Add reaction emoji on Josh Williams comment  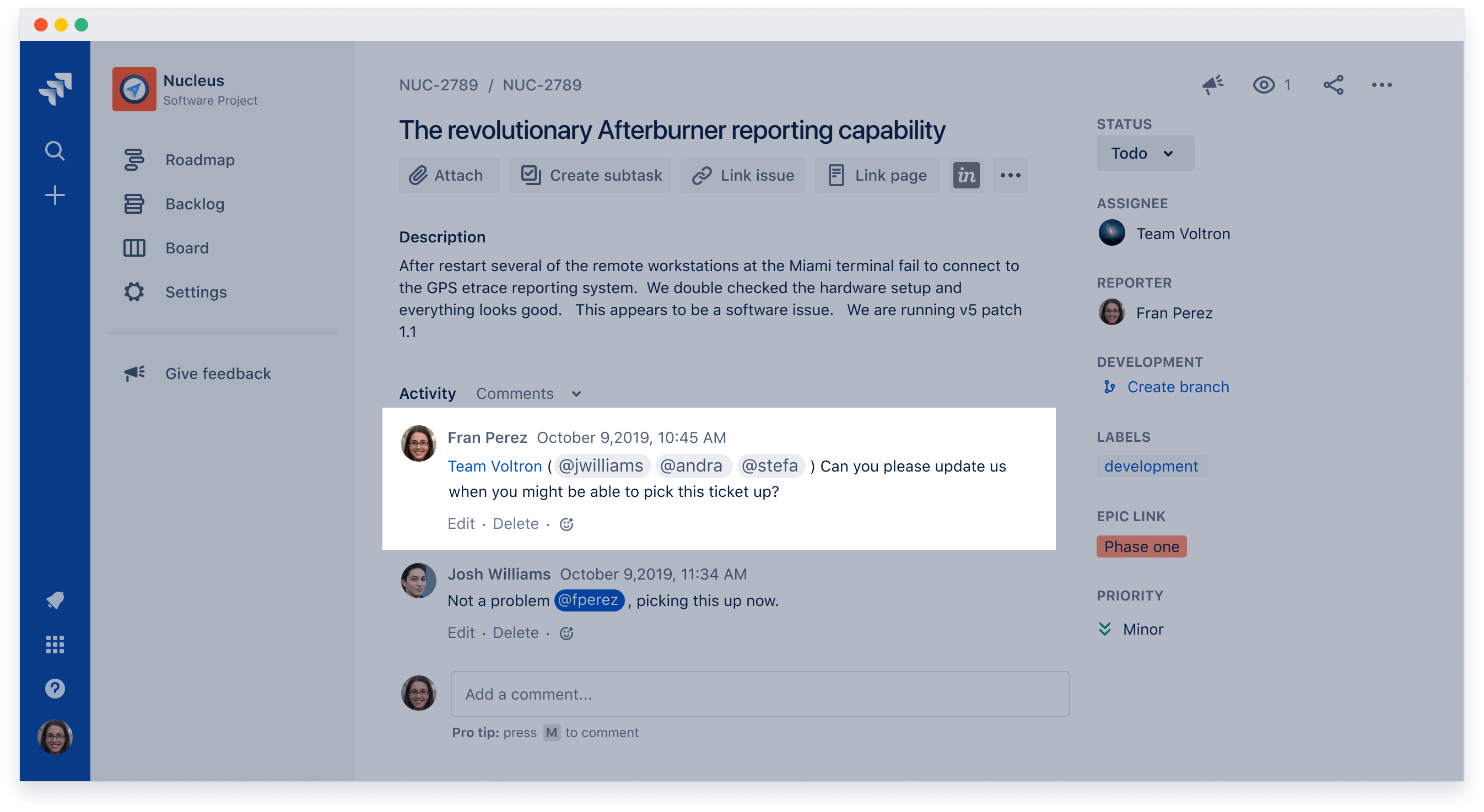567,634
